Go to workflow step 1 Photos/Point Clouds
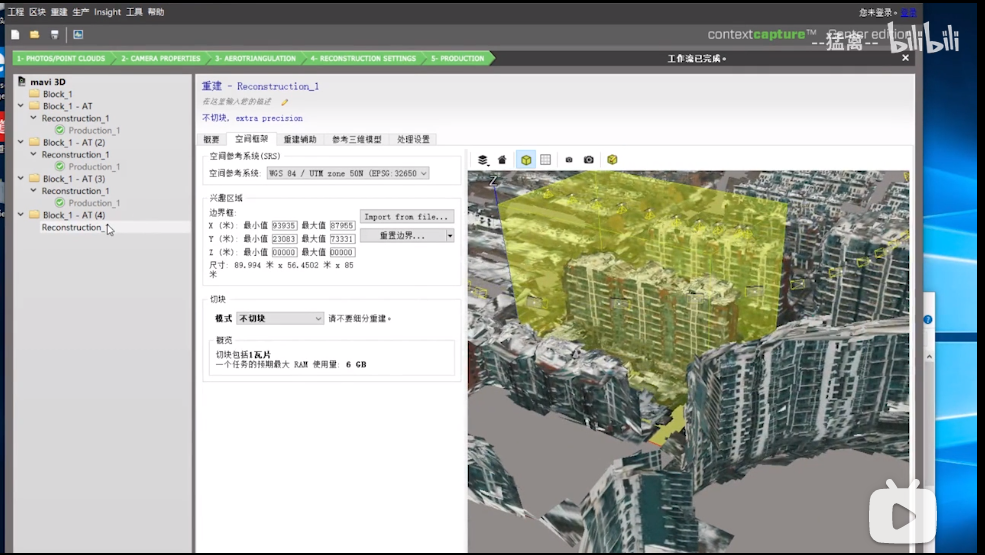The width and height of the screenshot is (985, 555). 61,58
